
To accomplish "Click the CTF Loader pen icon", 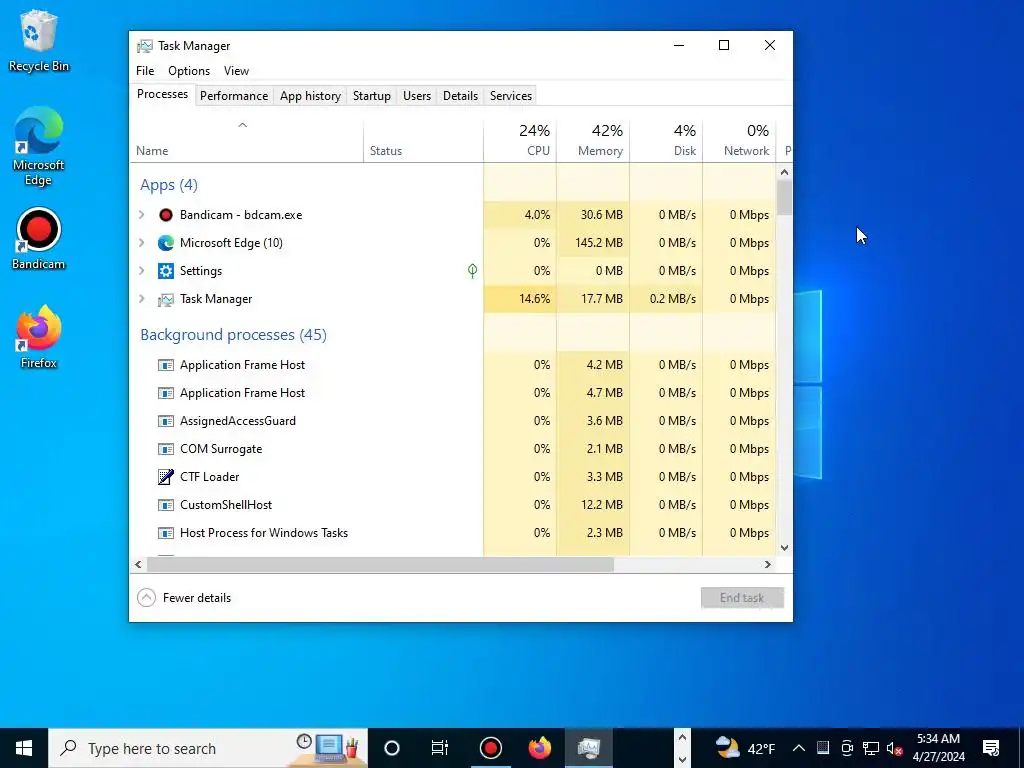I will 166,477.
